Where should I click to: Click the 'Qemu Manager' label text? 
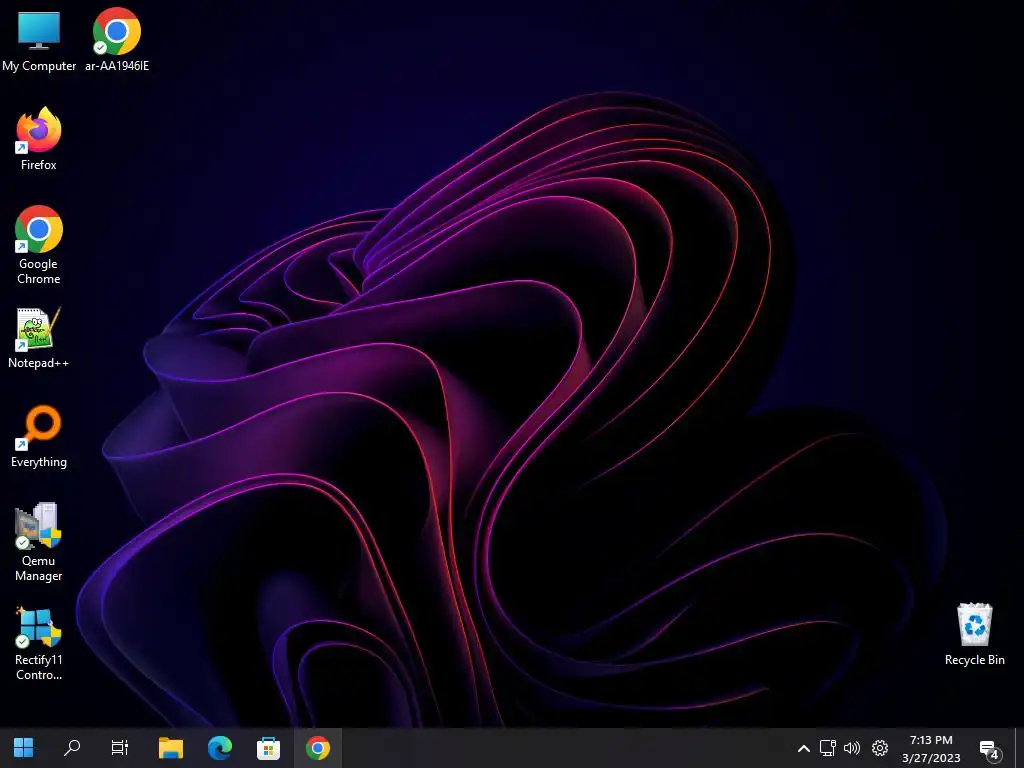(x=39, y=568)
